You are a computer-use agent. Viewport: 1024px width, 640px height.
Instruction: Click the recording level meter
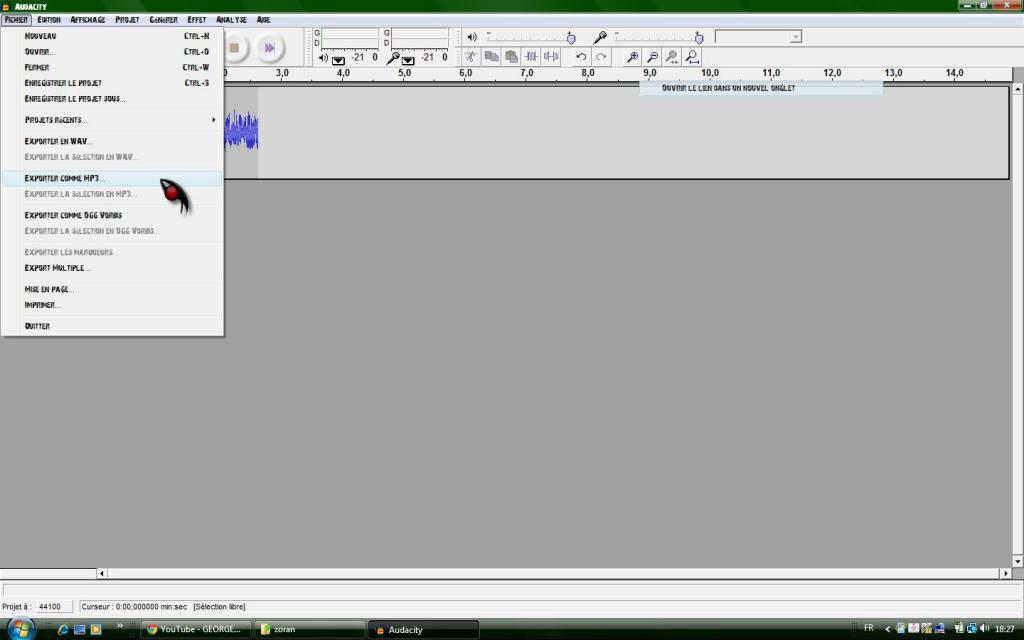point(420,38)
